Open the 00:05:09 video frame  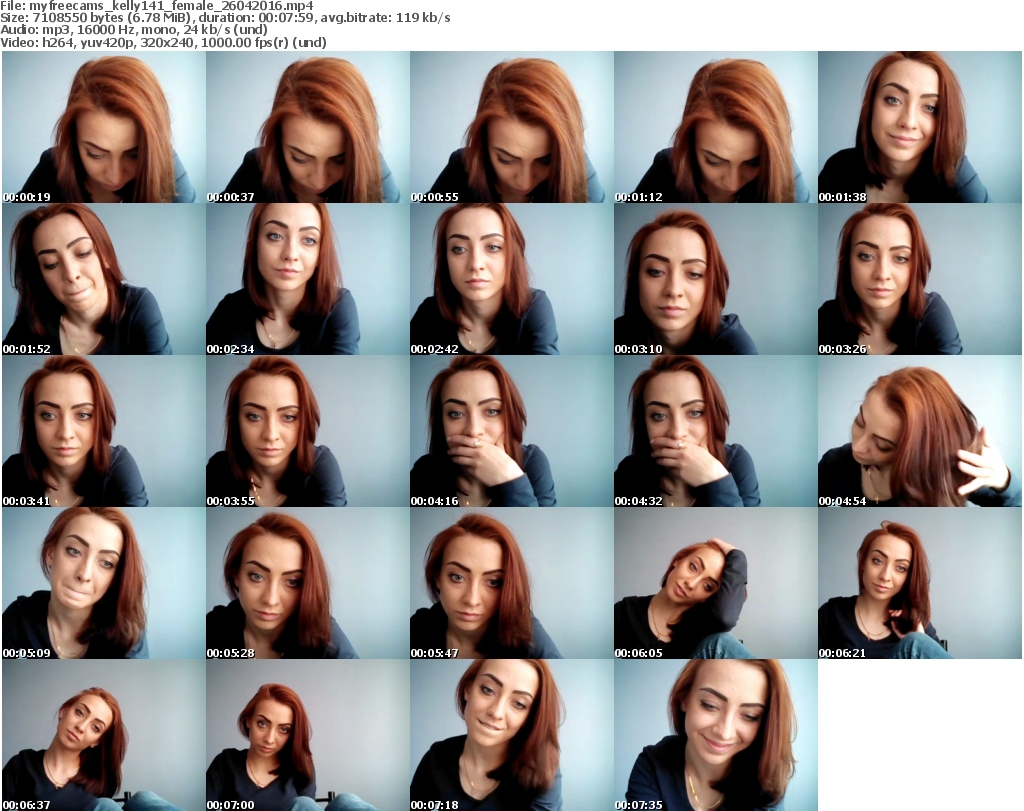pyautogui.click(x=104, y=583)
